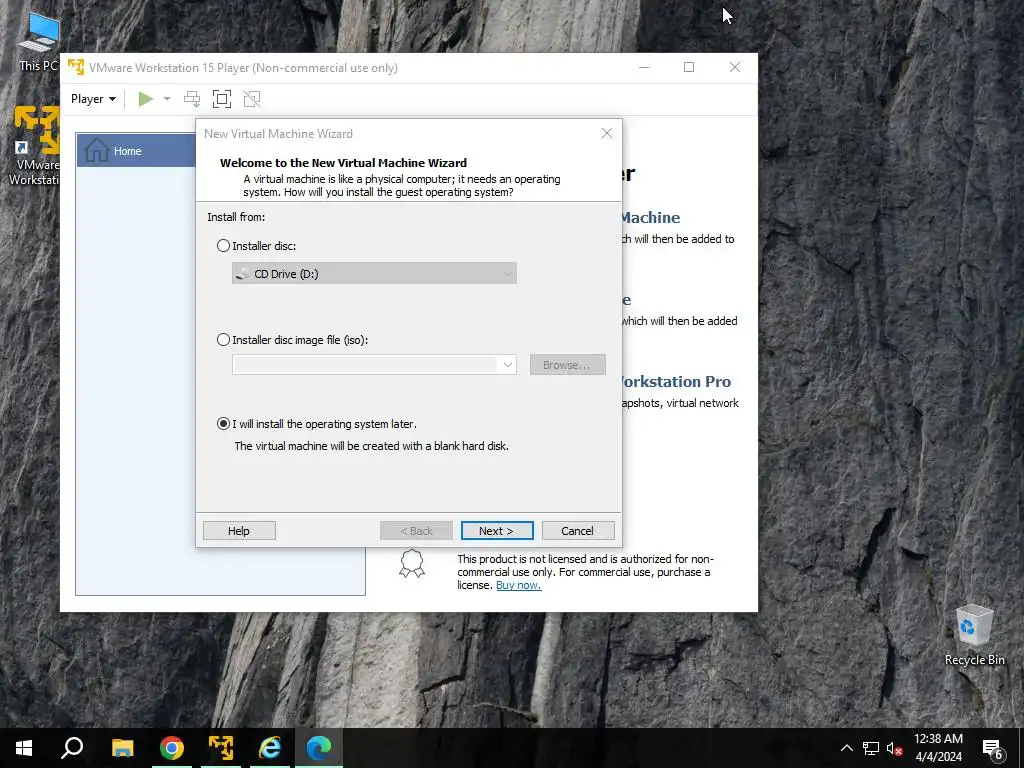The height and width of the screenshot is (768, 1024).
Task: Cancel the New Virtual Machine Wizard
Action: (578, 531)
